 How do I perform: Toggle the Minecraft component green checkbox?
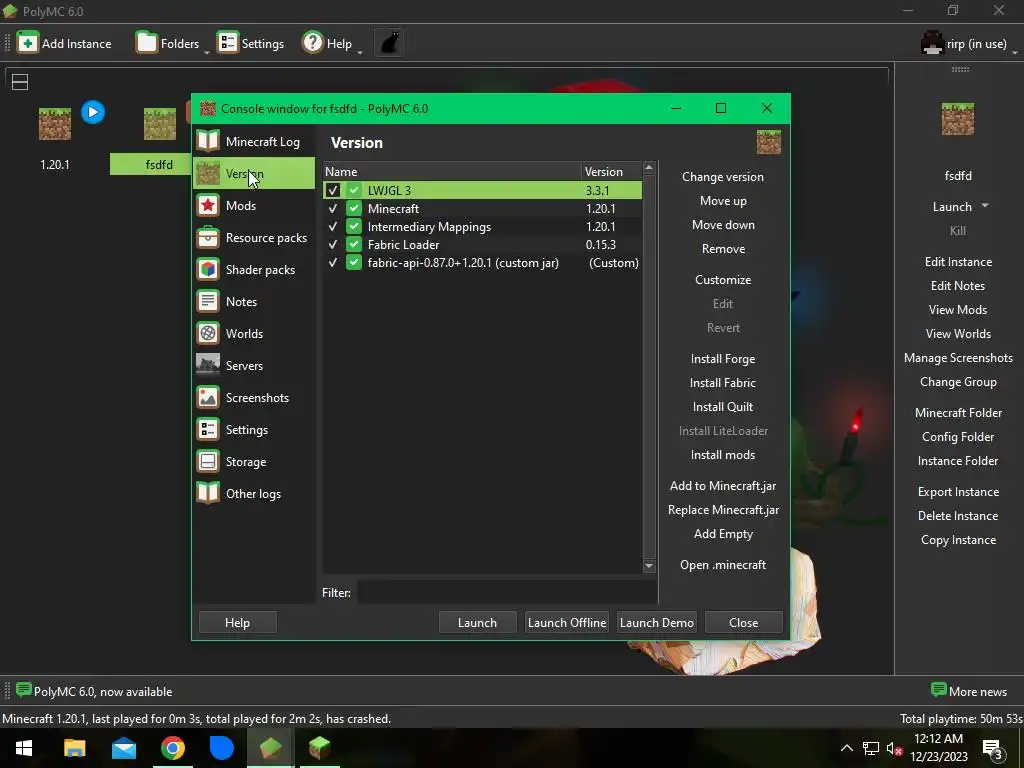[354, 208]
